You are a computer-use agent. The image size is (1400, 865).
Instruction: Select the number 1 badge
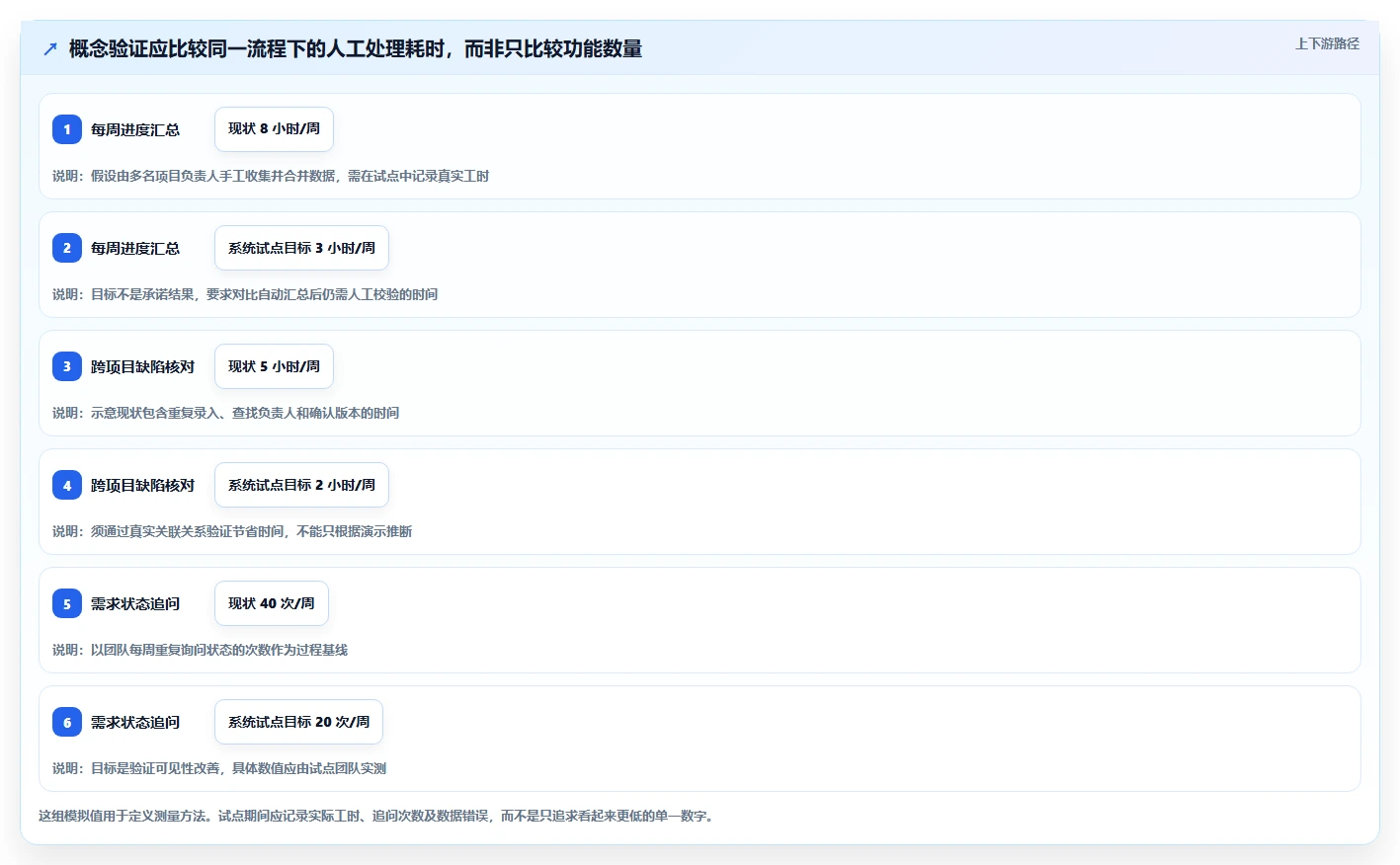[x=67, y=129]
